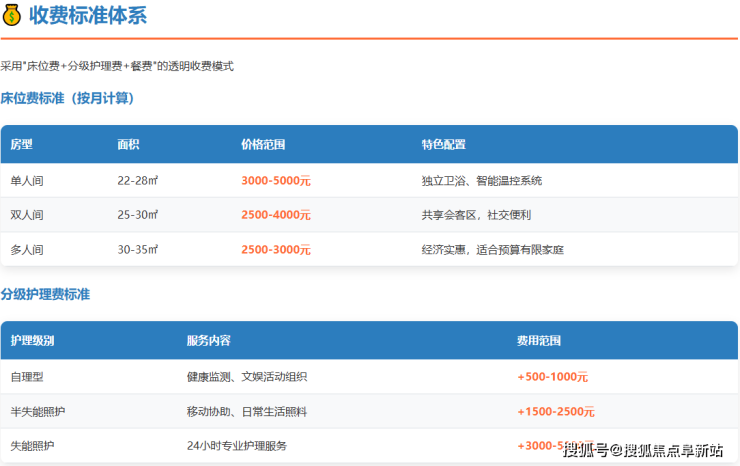Click the money bag icon beside the title
Viewport: 740px width, 466px height.
point(12,15)
